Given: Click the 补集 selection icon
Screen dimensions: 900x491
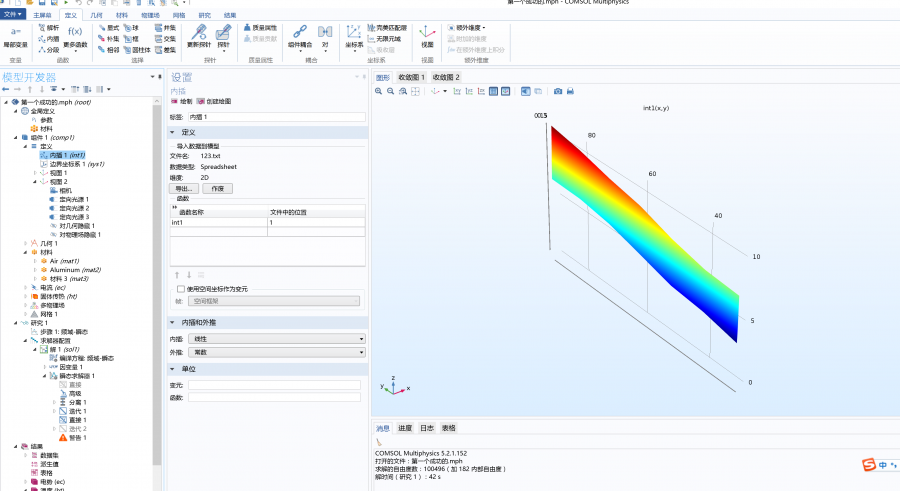Looking at the screenshot, I should click(108, 38).
